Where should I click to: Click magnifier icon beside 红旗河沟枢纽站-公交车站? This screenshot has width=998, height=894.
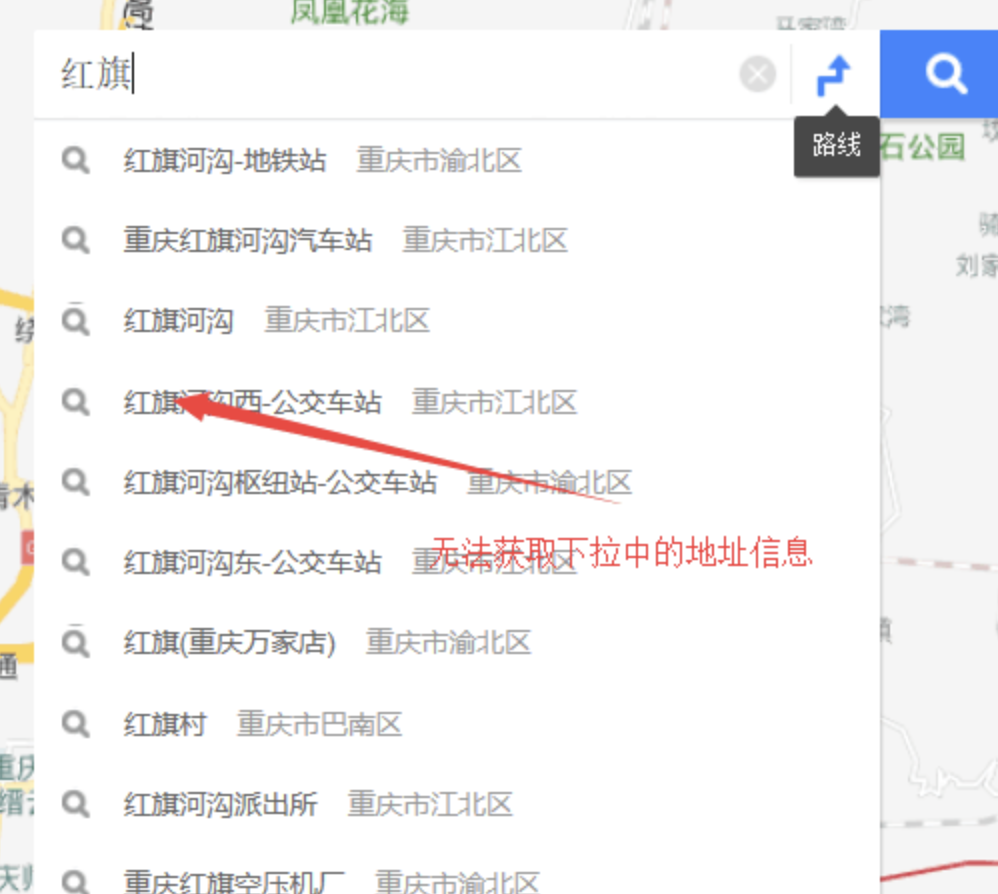[76, 482]
